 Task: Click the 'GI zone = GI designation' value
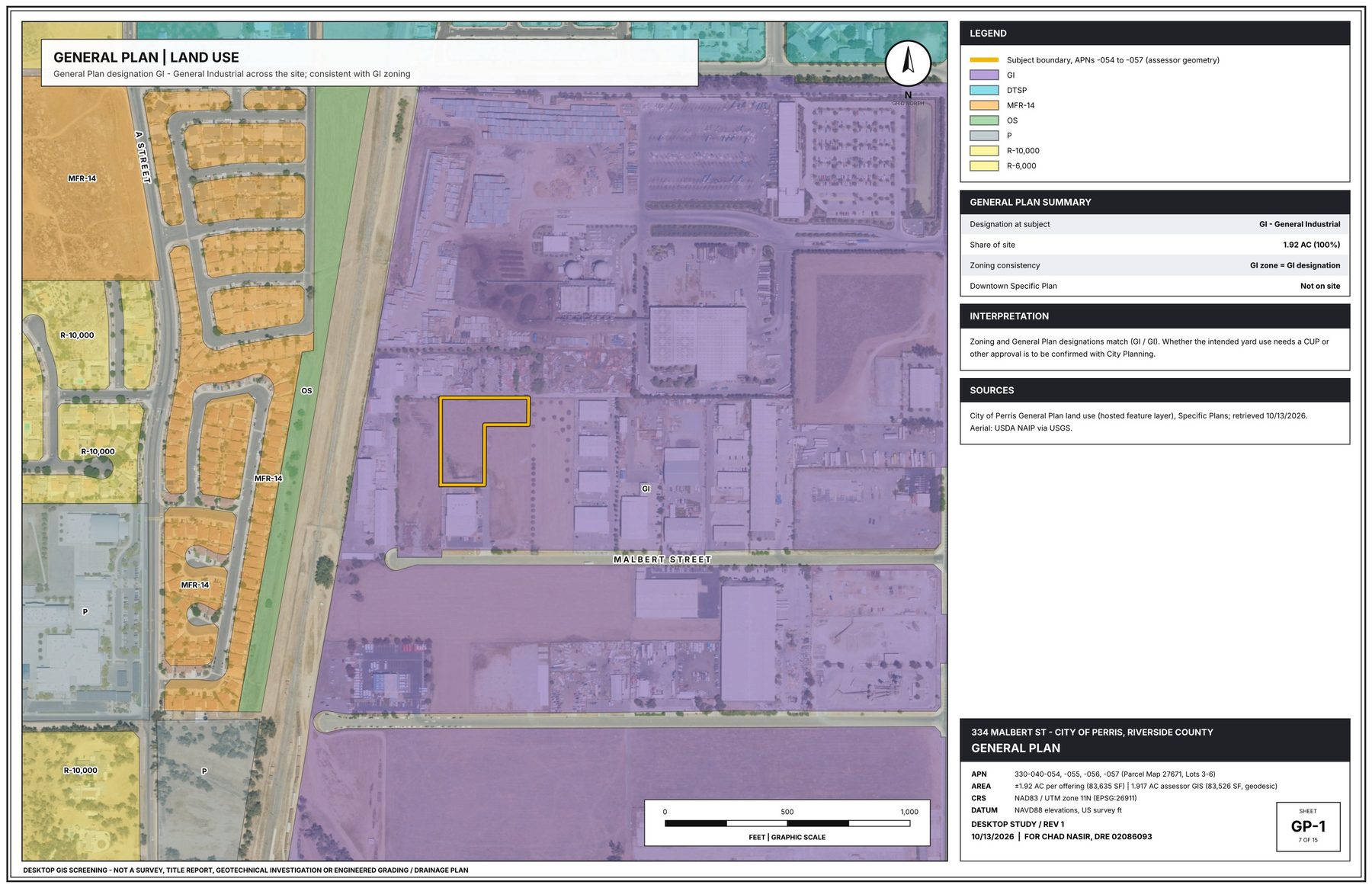click(x=1295, y=265)
